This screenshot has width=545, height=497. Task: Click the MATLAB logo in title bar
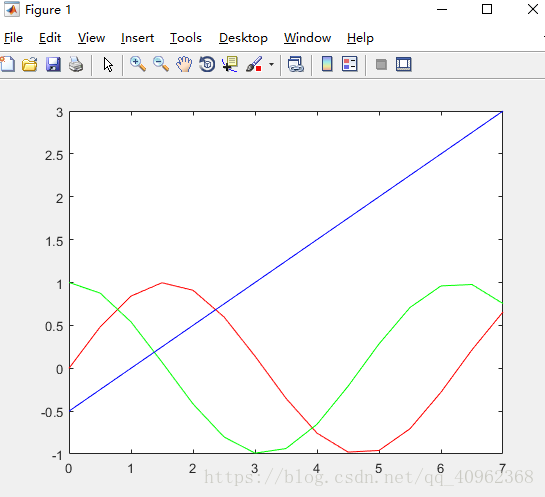click(11, 9)
